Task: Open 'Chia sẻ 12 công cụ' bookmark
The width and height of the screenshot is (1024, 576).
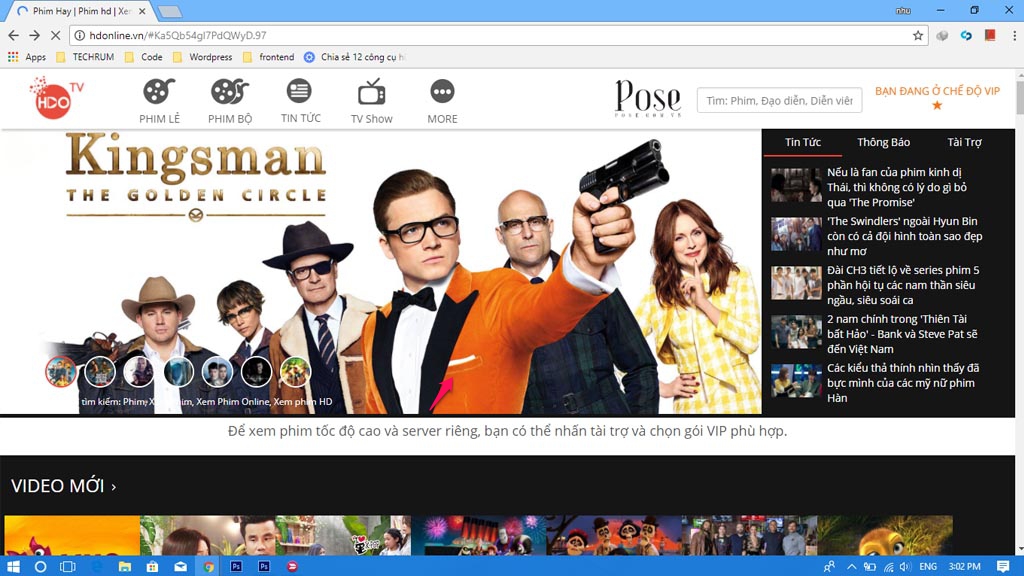Action: tap(355, 57)
